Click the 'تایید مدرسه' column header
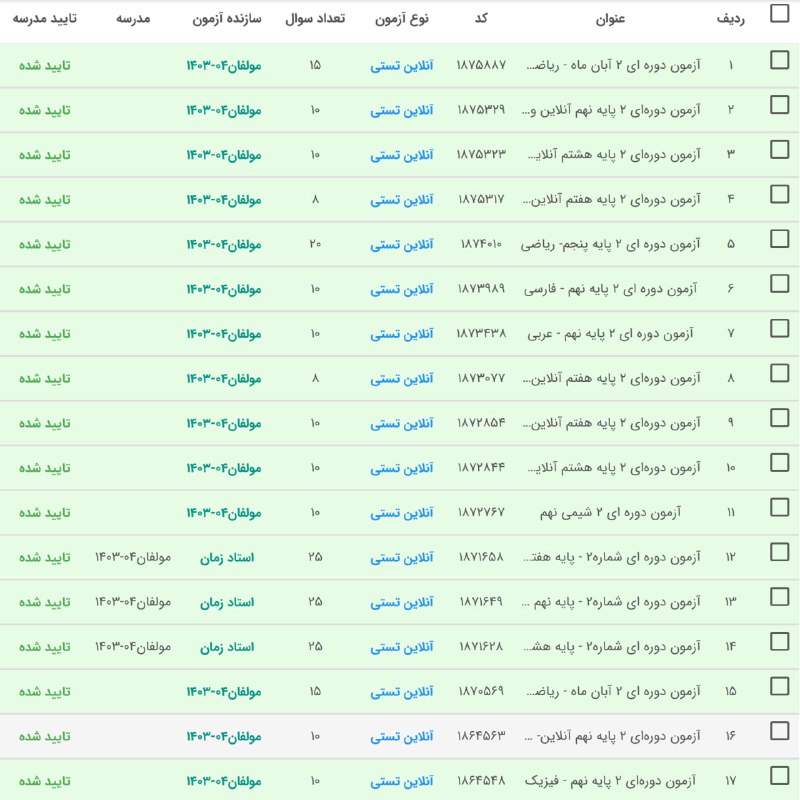This screenshot has width=800, height=800. pos(44,19)
